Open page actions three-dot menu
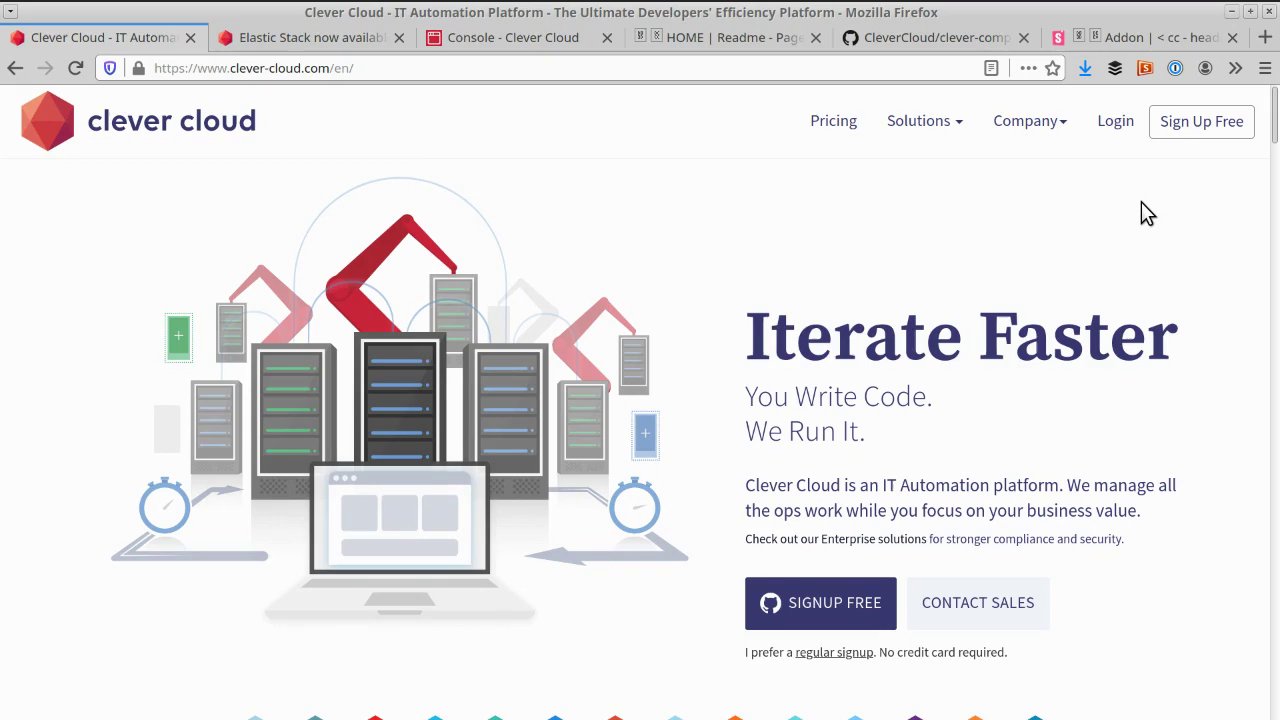The width and height of the screenshot is (1280, 720). tap(1028, 68)
